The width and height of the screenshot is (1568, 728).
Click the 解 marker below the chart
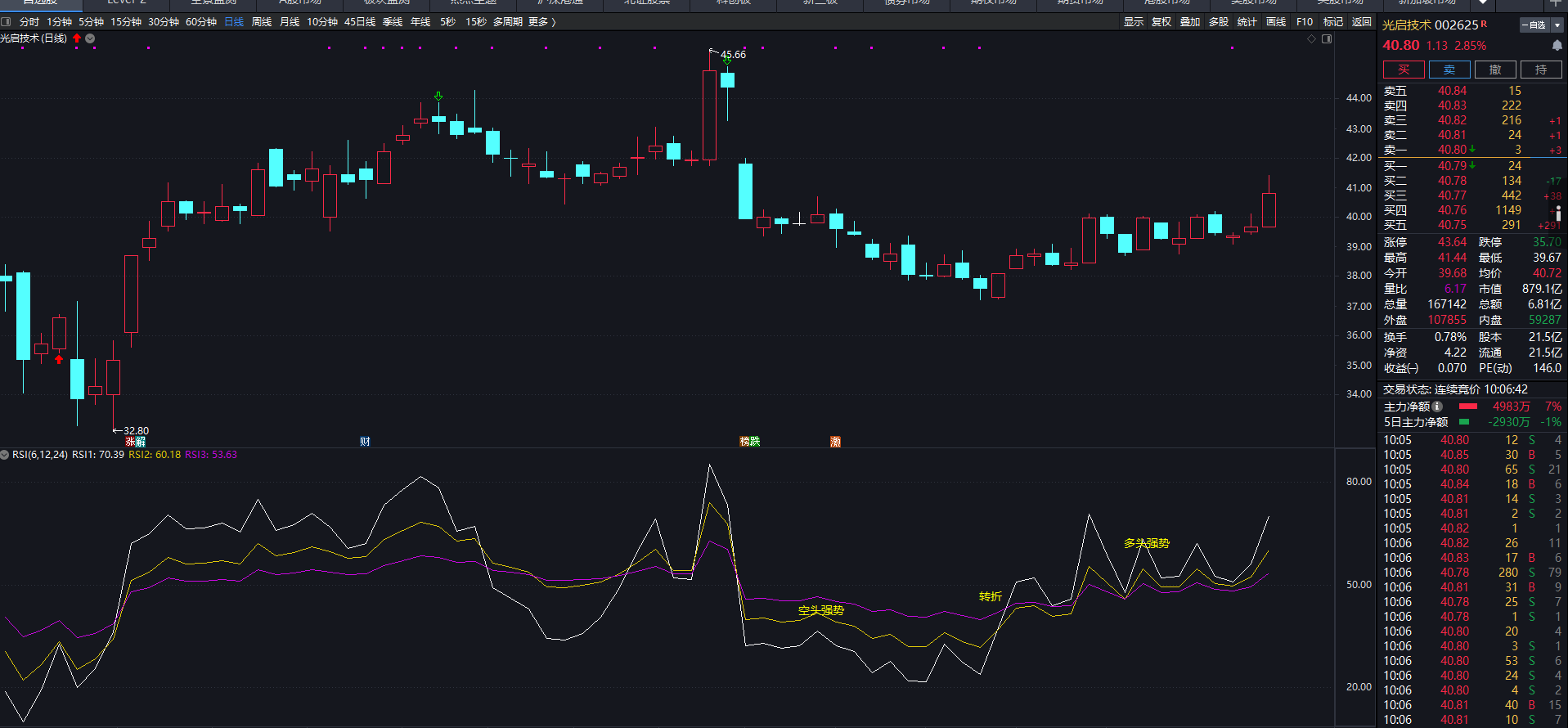point(141,442)
